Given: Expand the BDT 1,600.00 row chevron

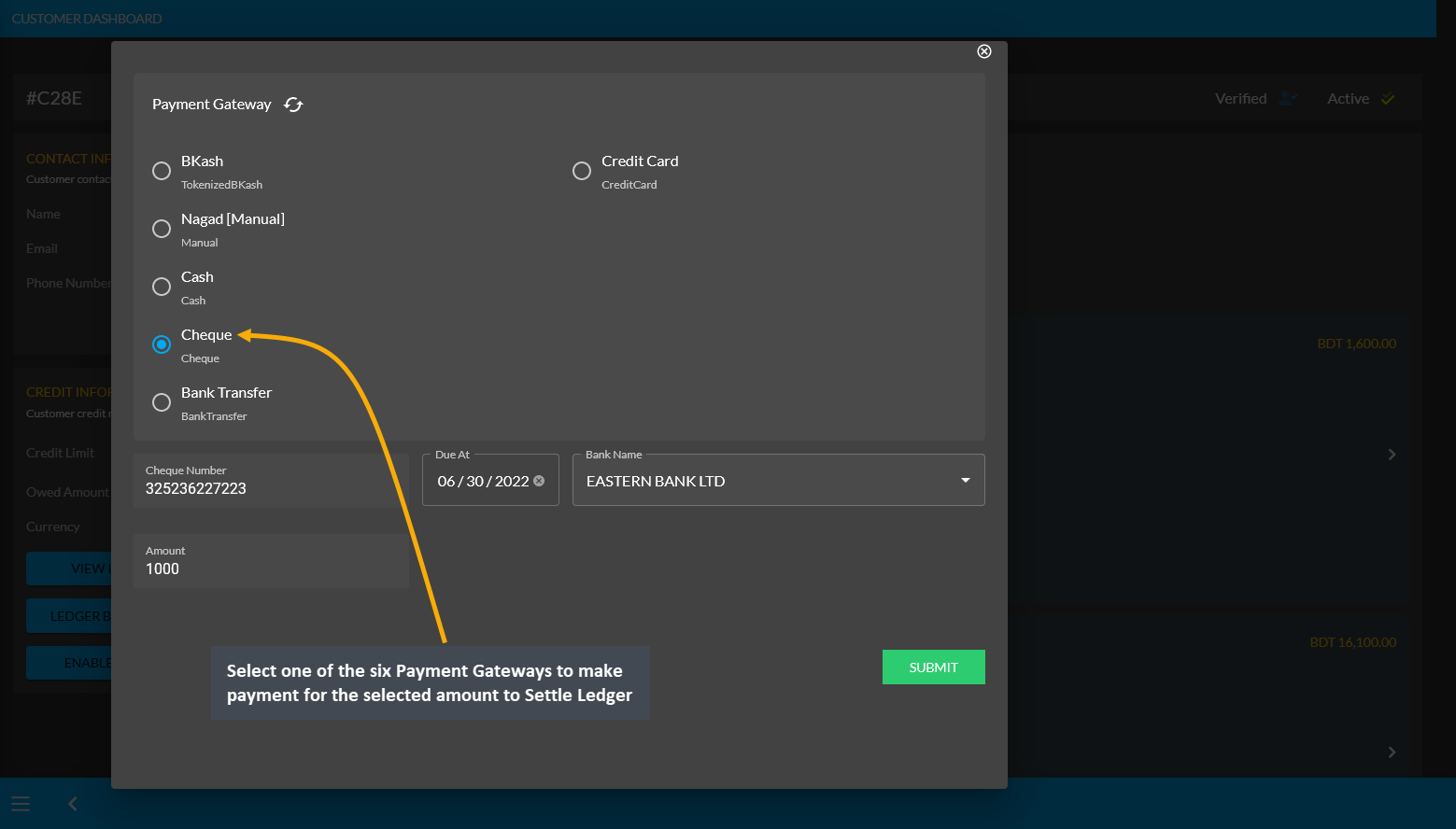Looking at the screenshot, I should 1392,455.
